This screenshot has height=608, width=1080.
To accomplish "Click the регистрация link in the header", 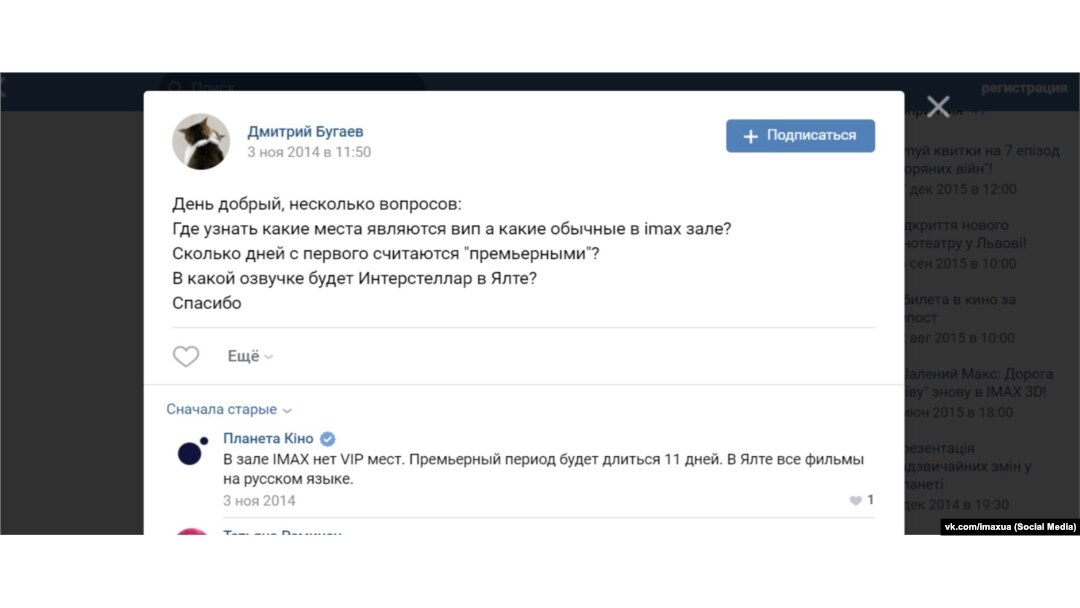I will tap(1024, 88).
